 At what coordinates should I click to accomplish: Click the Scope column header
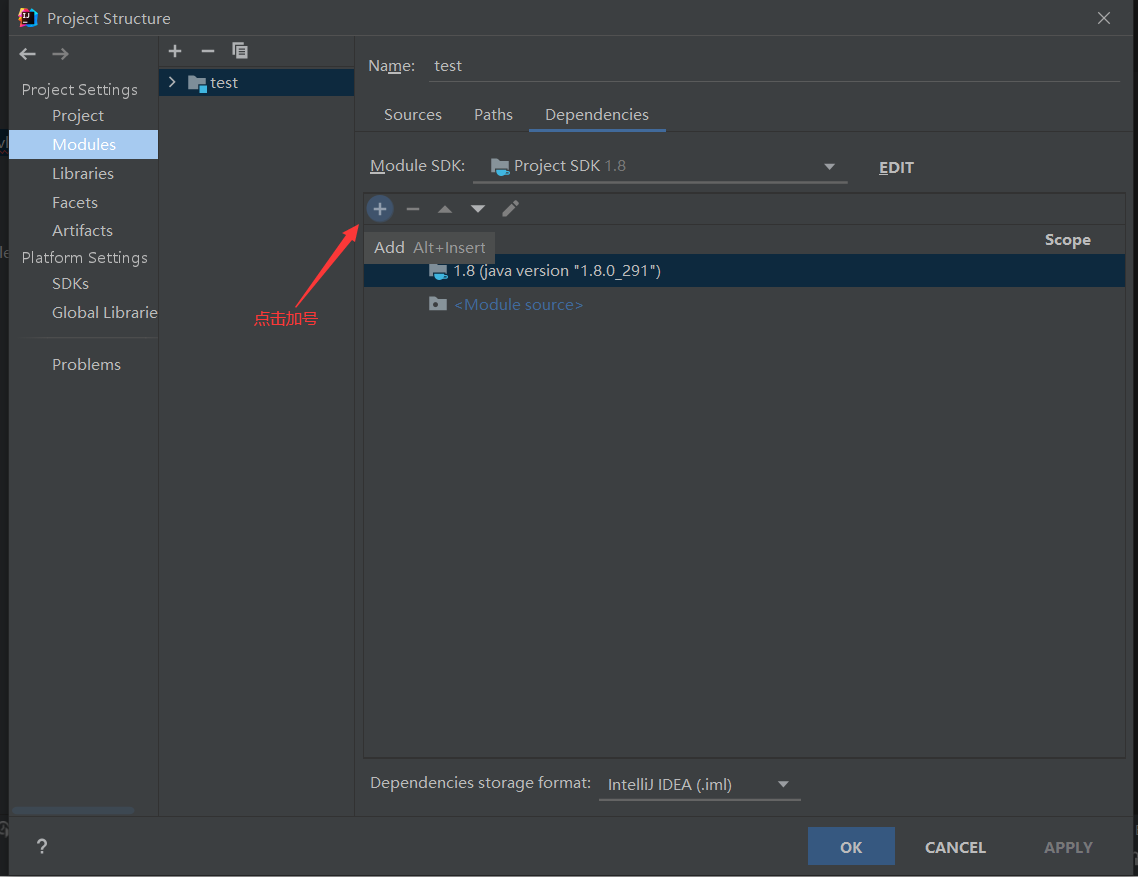coord(1067,240)
